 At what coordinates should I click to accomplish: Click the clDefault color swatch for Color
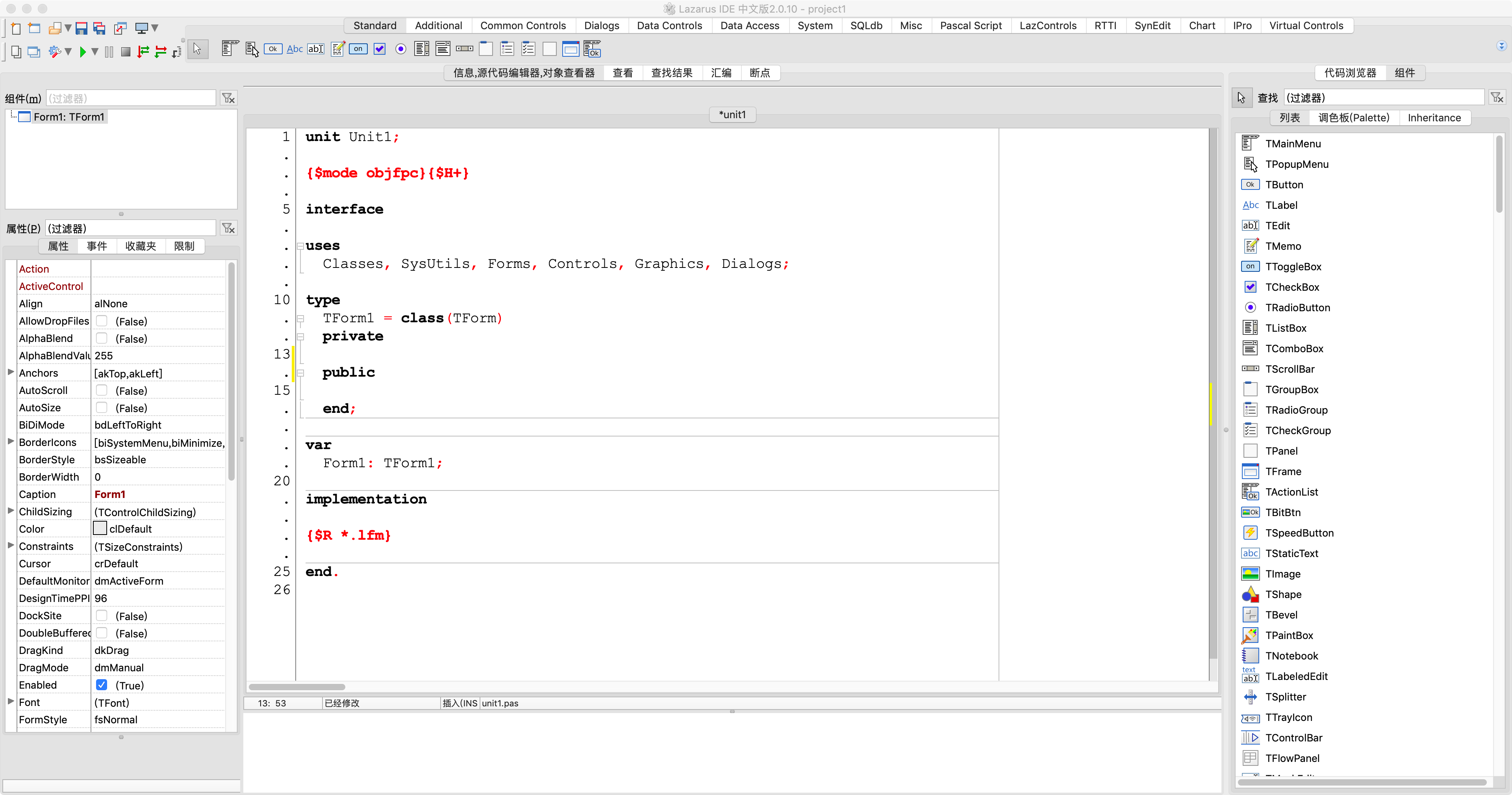(100, 528)
